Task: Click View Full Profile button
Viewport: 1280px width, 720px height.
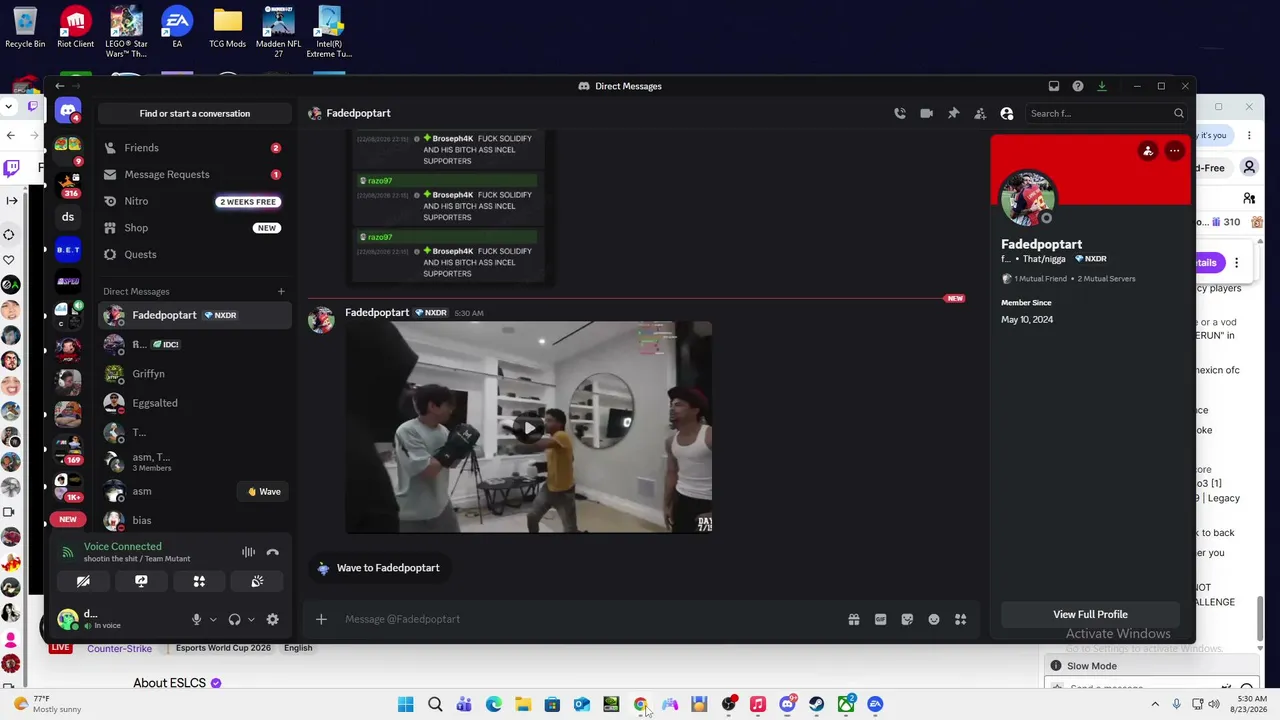Action: click(1090, 614)
